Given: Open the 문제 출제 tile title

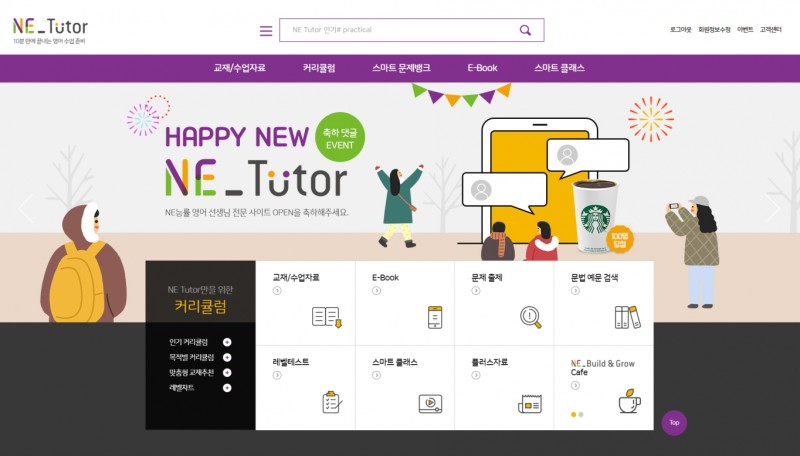Looking at the screenshot, I should [487, 277].
